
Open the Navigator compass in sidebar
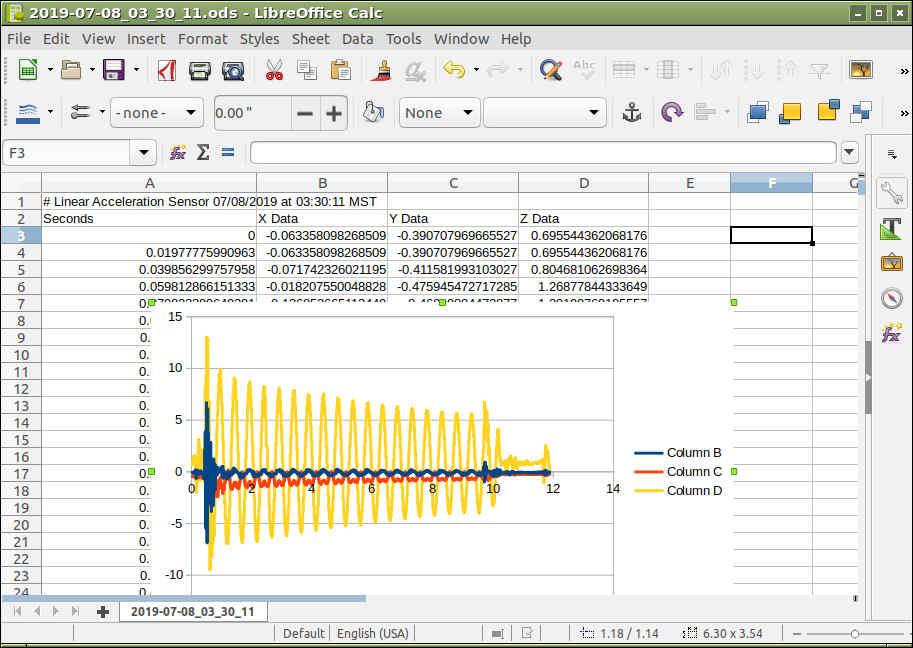point(891,298)
